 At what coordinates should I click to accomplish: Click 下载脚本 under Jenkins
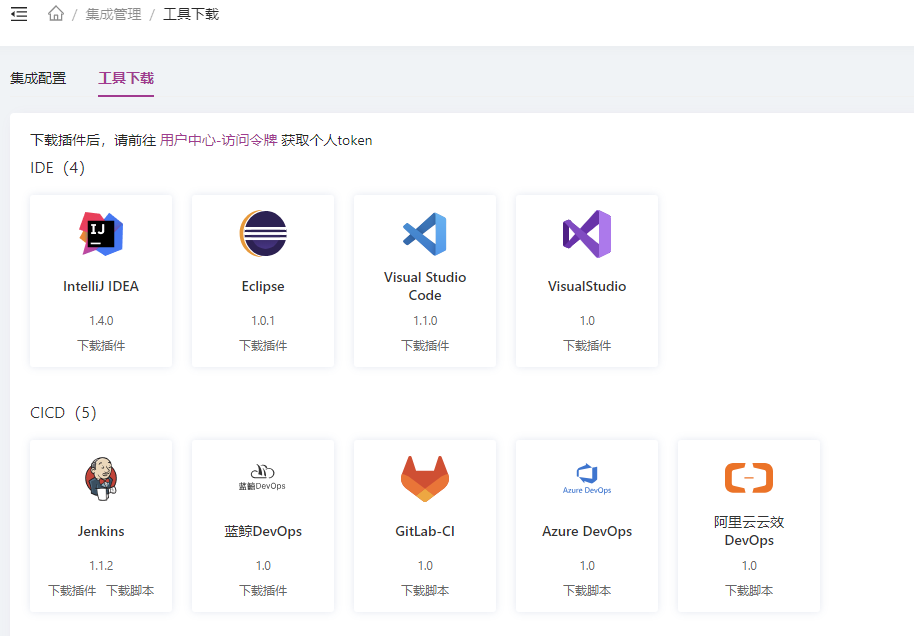tap(130, 591)
